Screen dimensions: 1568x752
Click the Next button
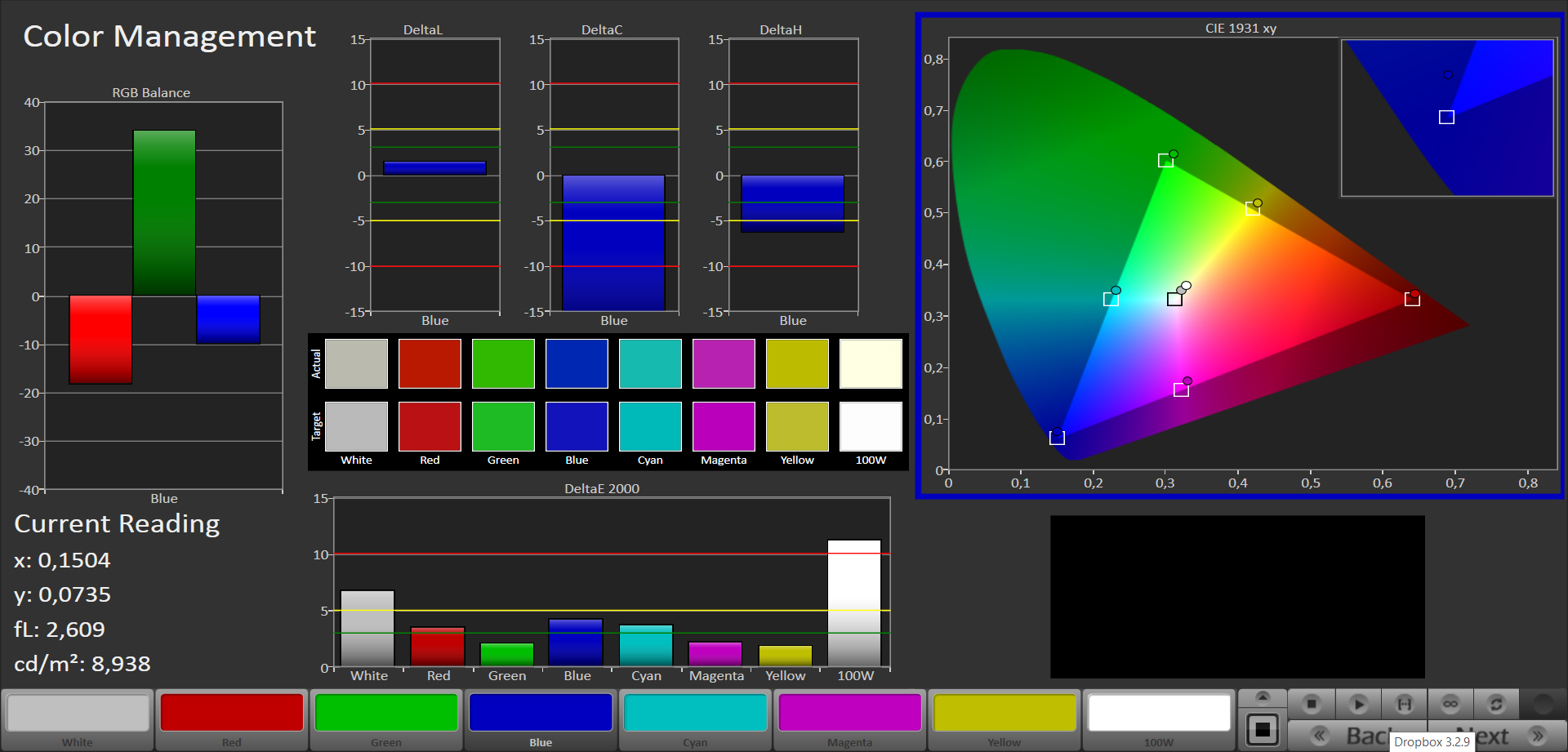1496,736
